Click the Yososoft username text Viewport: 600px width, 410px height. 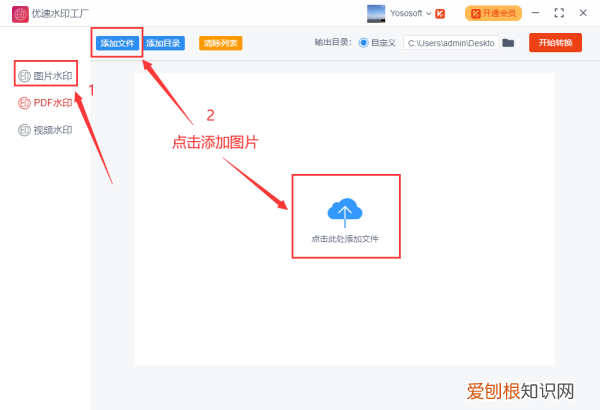pos(406,13)
